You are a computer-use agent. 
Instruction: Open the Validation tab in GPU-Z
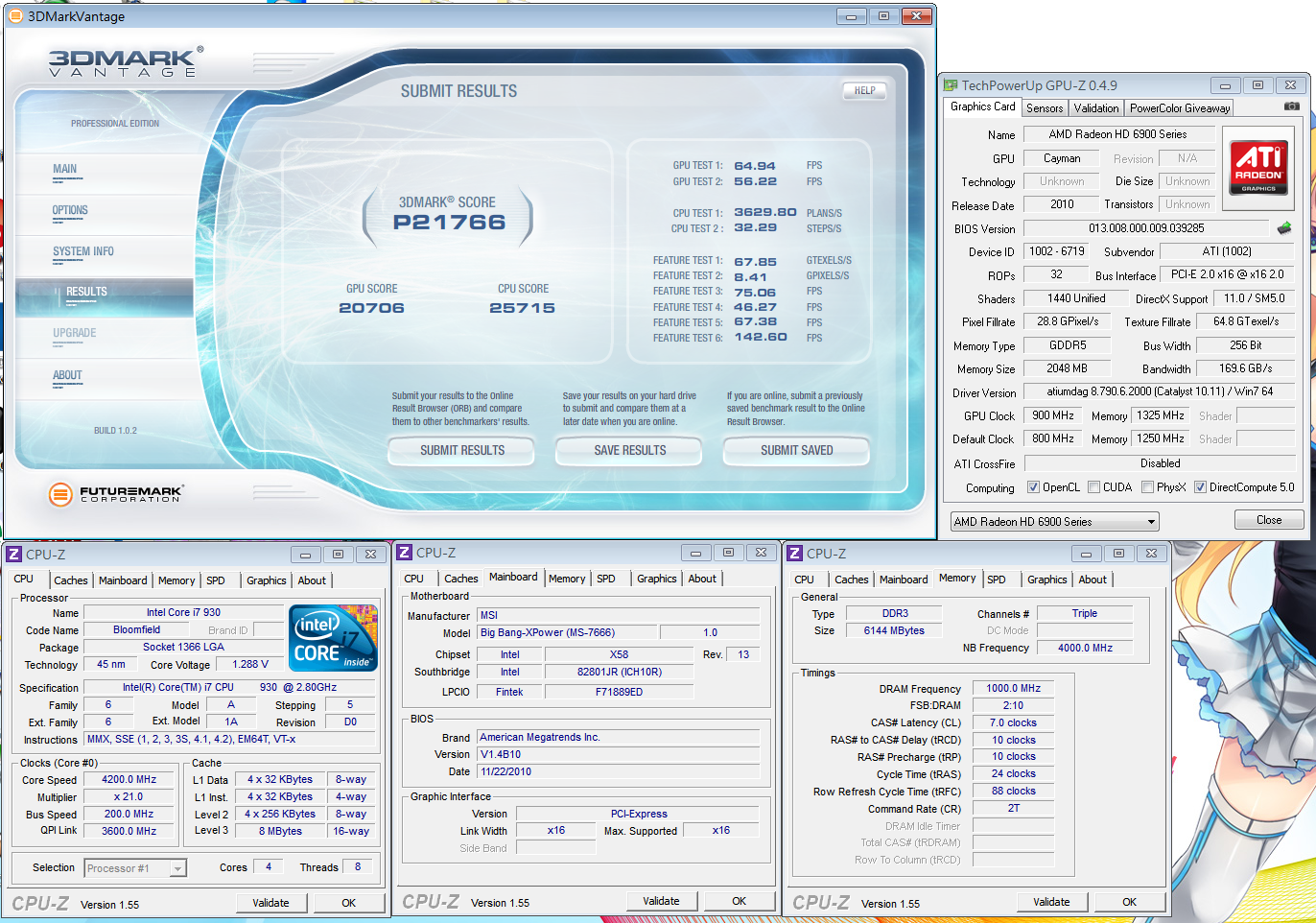pos(1096,108)
